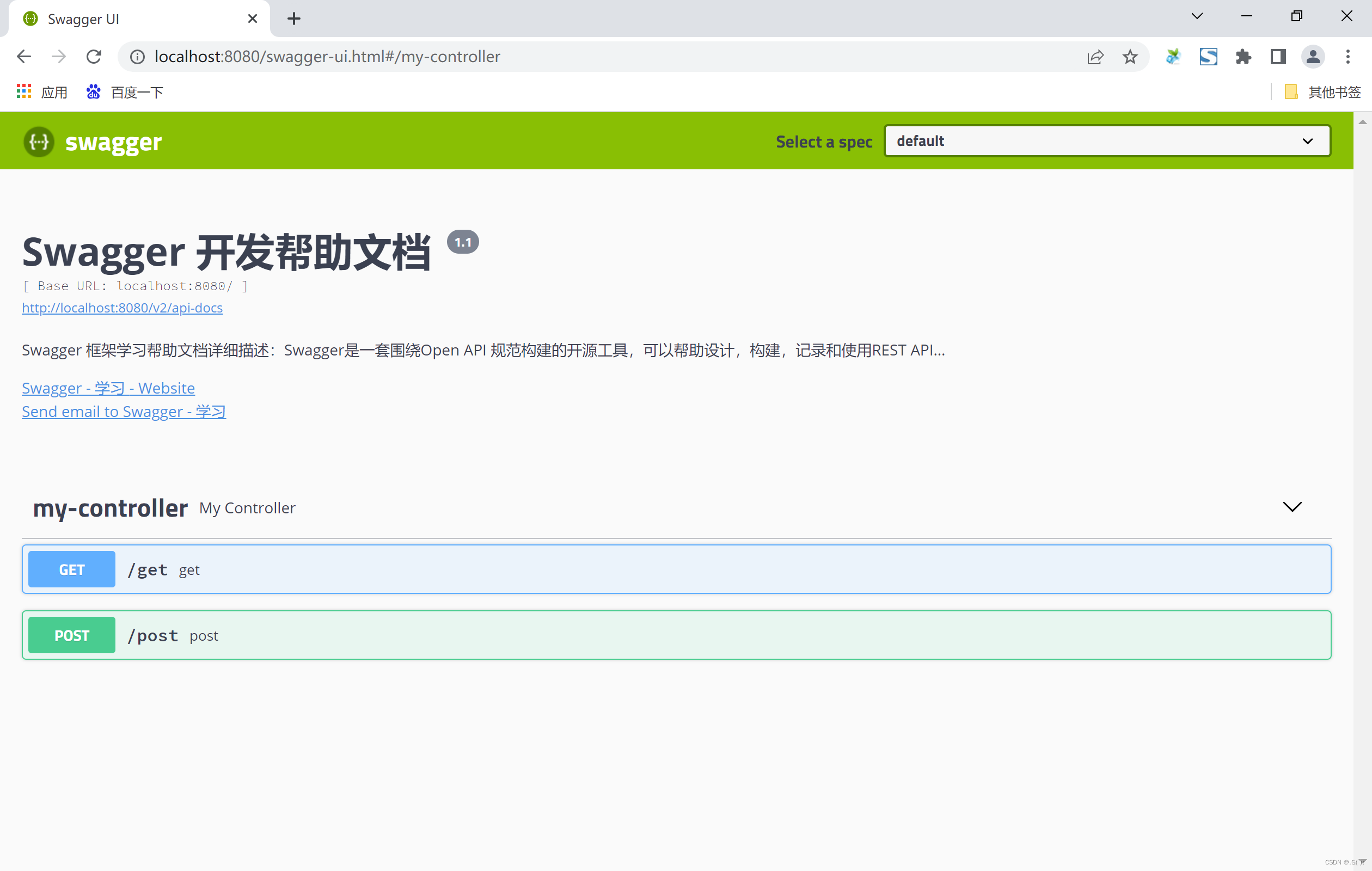Open the 应用 apps grid bookmark
The height and width of the screenshot is (871, 1372).
(41, 91)
